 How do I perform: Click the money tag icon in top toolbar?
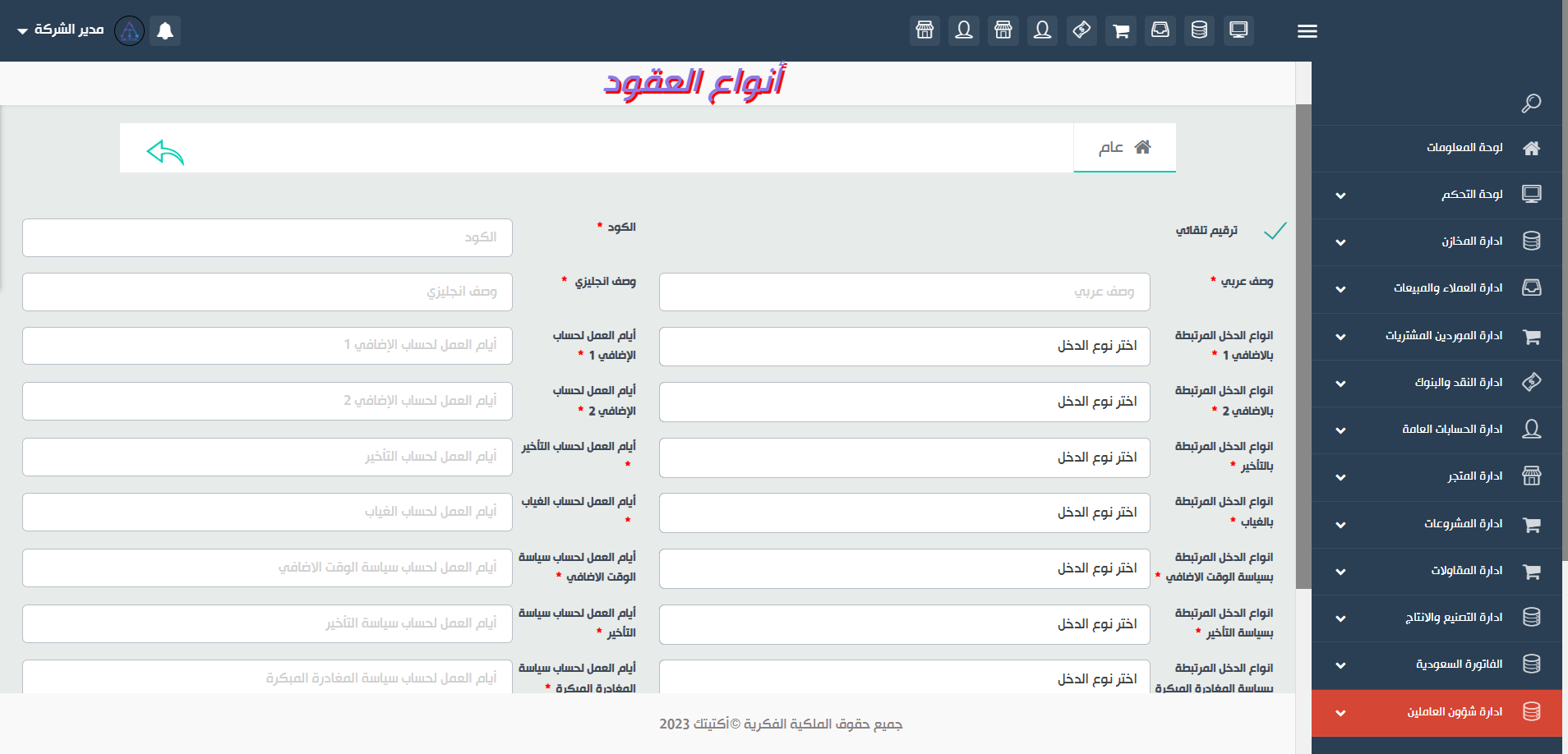(x=1081, y=30)
